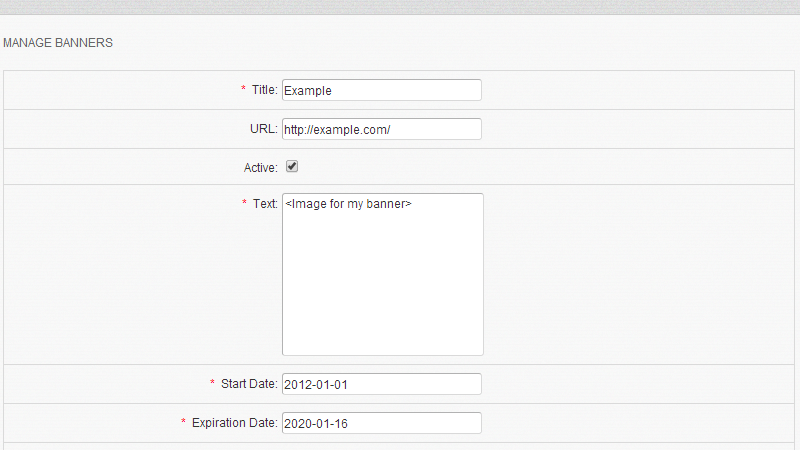This screenshot has width=800, height=450.
Task: Click the MANAGE BANNERS heading
Action: (x=58, y=44)
